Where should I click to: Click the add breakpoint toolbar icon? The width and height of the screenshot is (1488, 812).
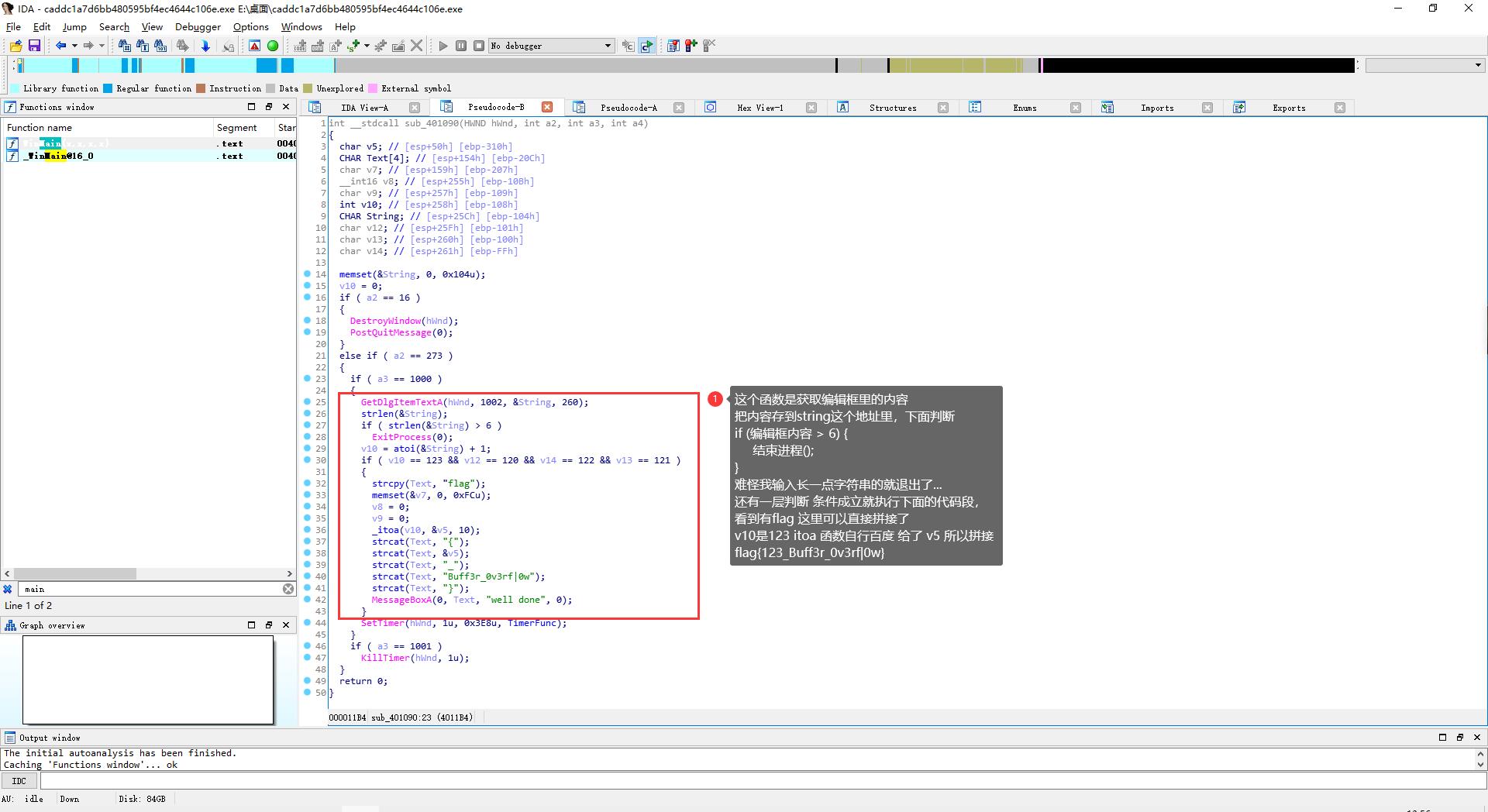pyautogui.click(x=691, y=46)
